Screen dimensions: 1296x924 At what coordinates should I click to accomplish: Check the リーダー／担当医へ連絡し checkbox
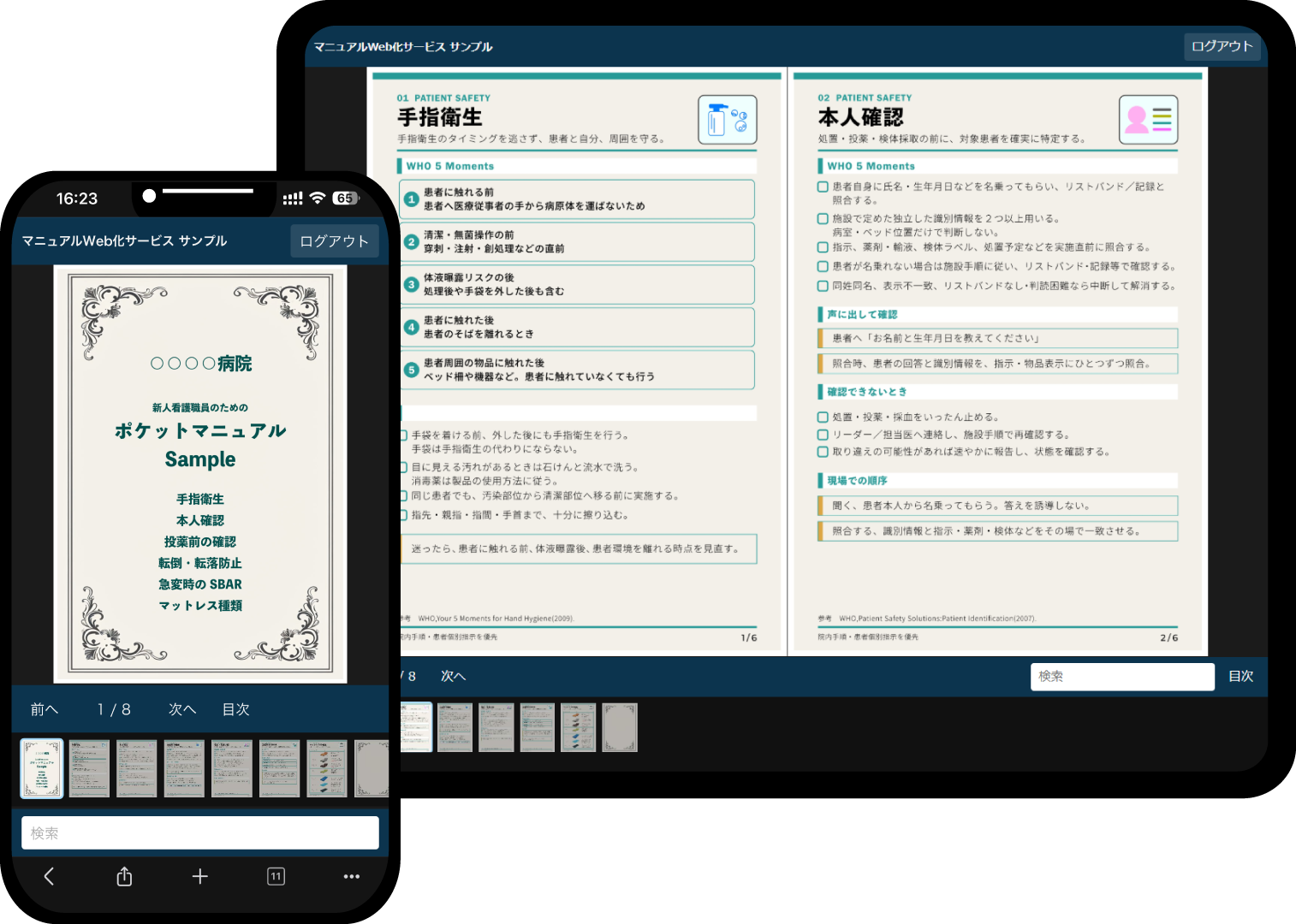point(823,435)
